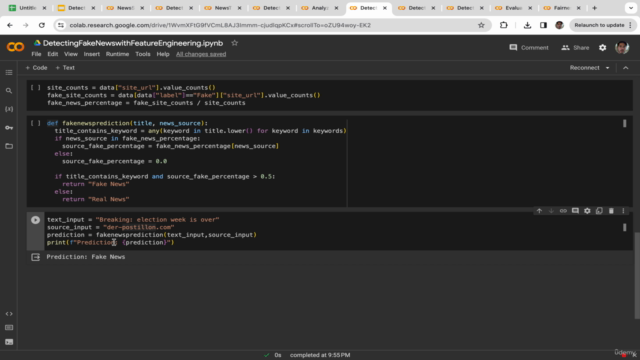This screenshot has height=360, width=640.
Task: Open a new browser tab
Action: (595, 8)
